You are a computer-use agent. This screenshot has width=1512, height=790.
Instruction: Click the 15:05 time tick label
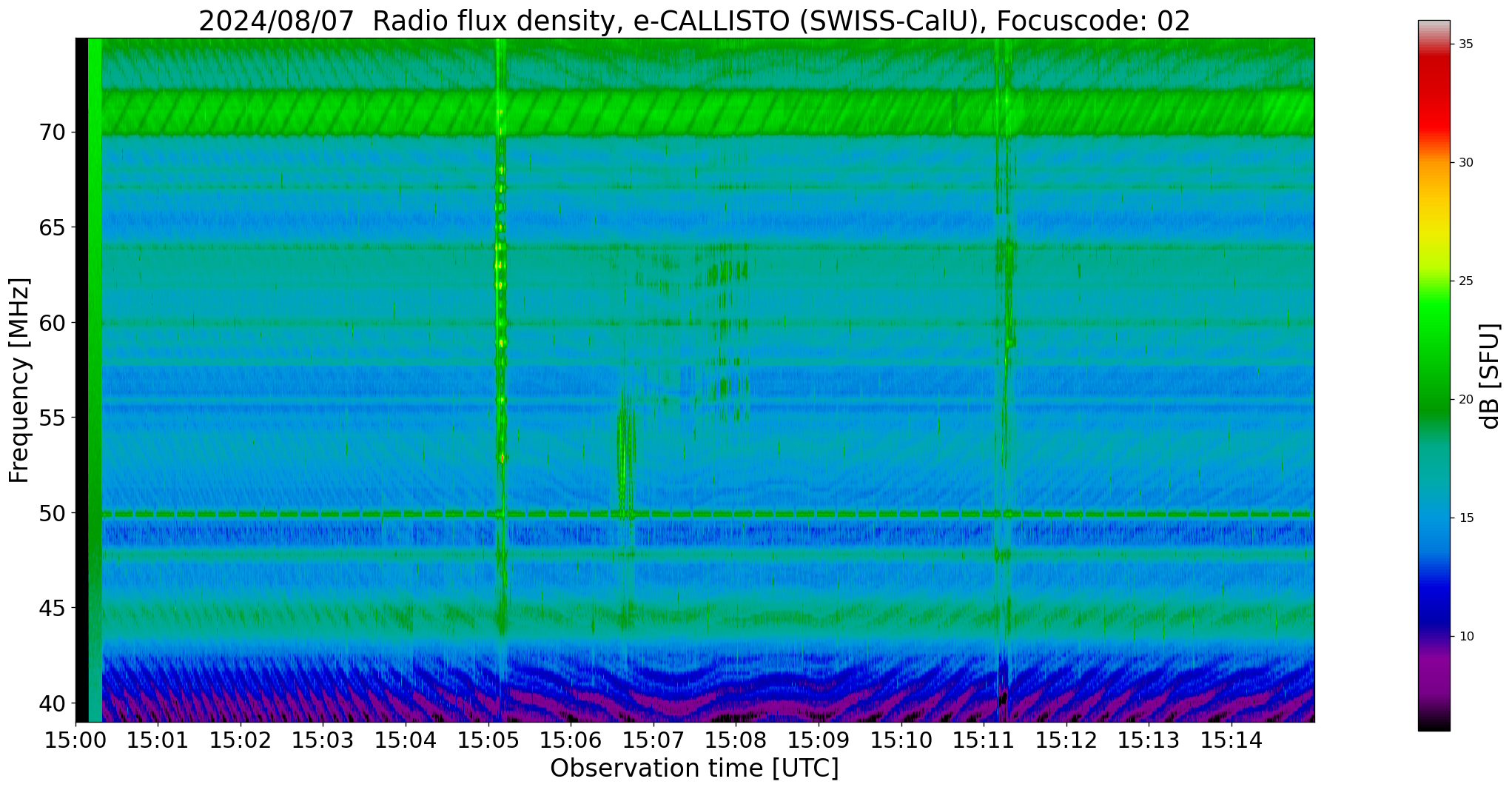tap(488, 740)
